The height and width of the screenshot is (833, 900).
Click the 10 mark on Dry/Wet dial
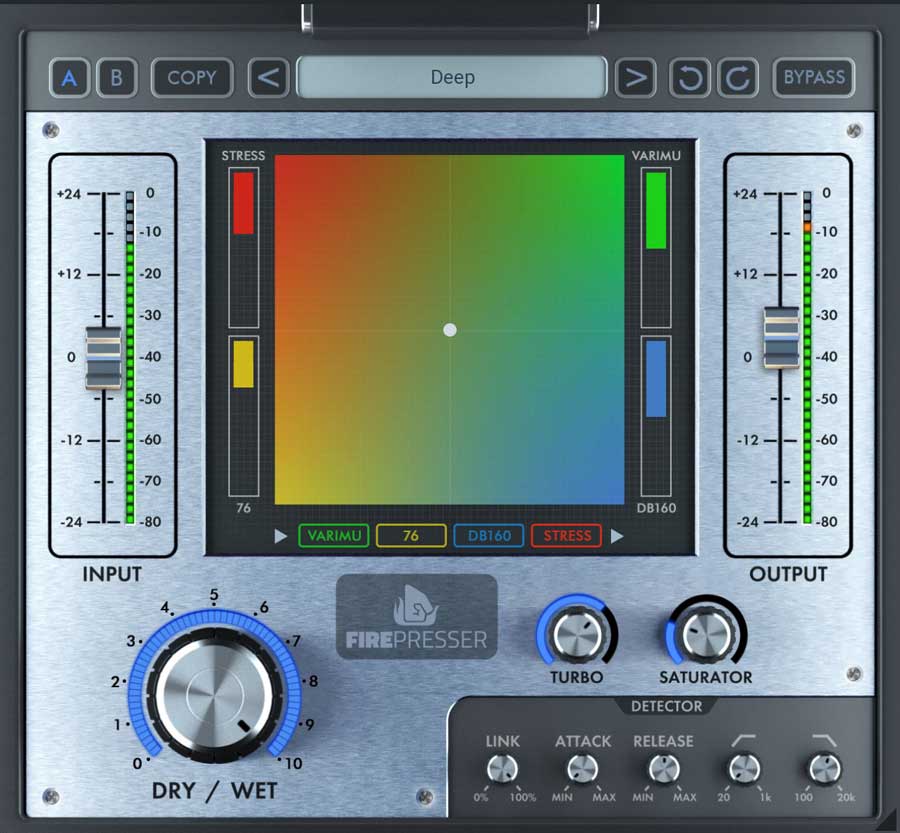tap(293, 764)
